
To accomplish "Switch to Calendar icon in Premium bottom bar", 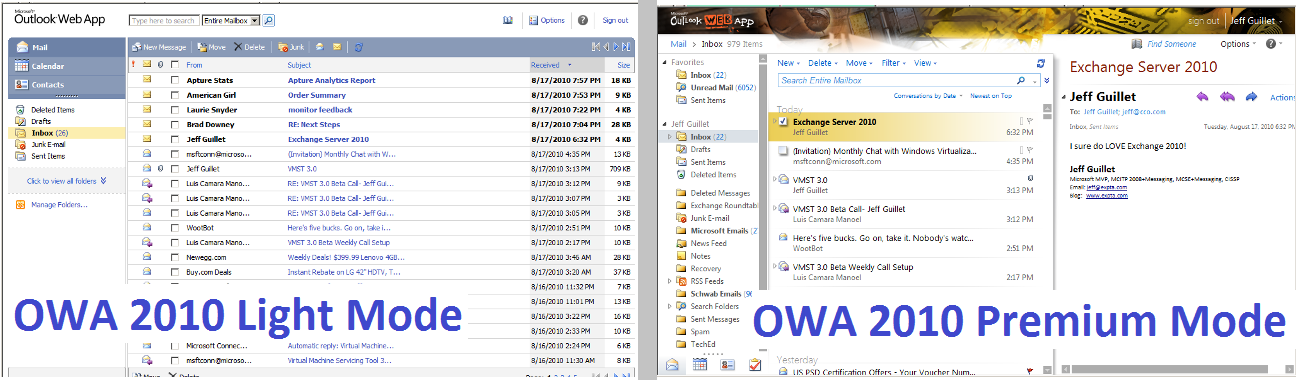I will click(x=700, y=365).
